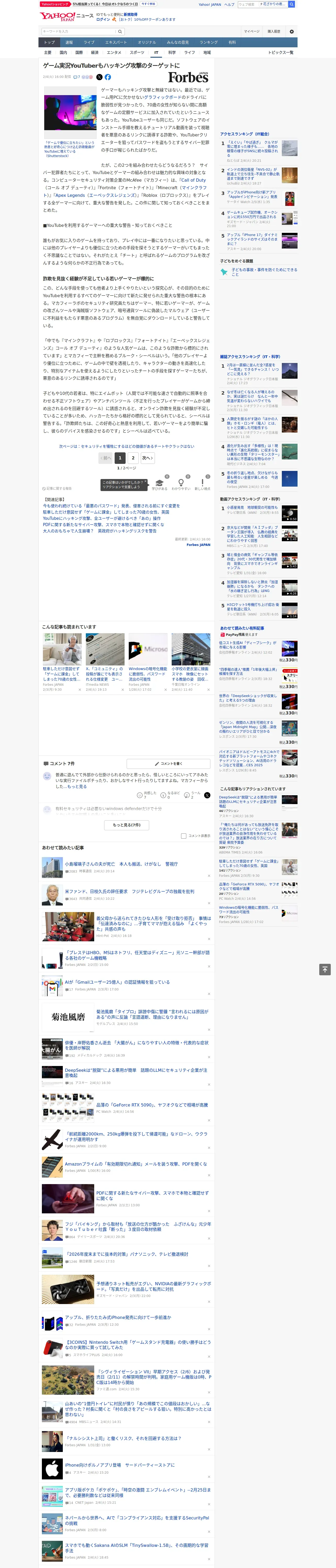Click the マイページ link
Screen dimensions: 336x1568
tap(251, 31)
